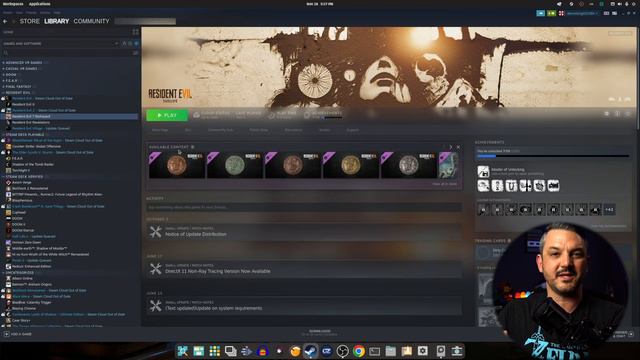Click the first bronze coin DLC thumbnail
The width and height of the screenshot is (640, 360).
click(177, 165)
